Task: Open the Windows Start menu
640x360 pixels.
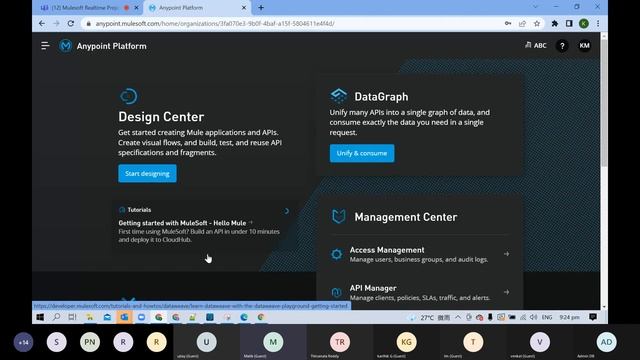Action: pyautogui.click(x=40, y=317)
